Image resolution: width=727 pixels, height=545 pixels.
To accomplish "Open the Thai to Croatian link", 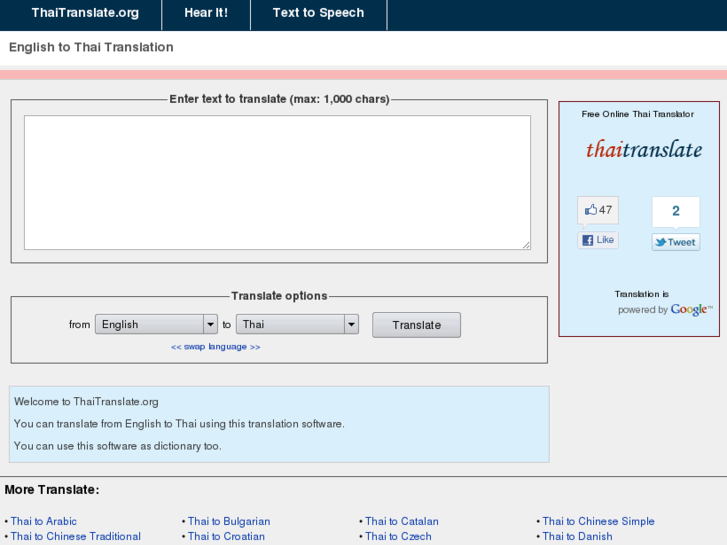I will [226, 536].
